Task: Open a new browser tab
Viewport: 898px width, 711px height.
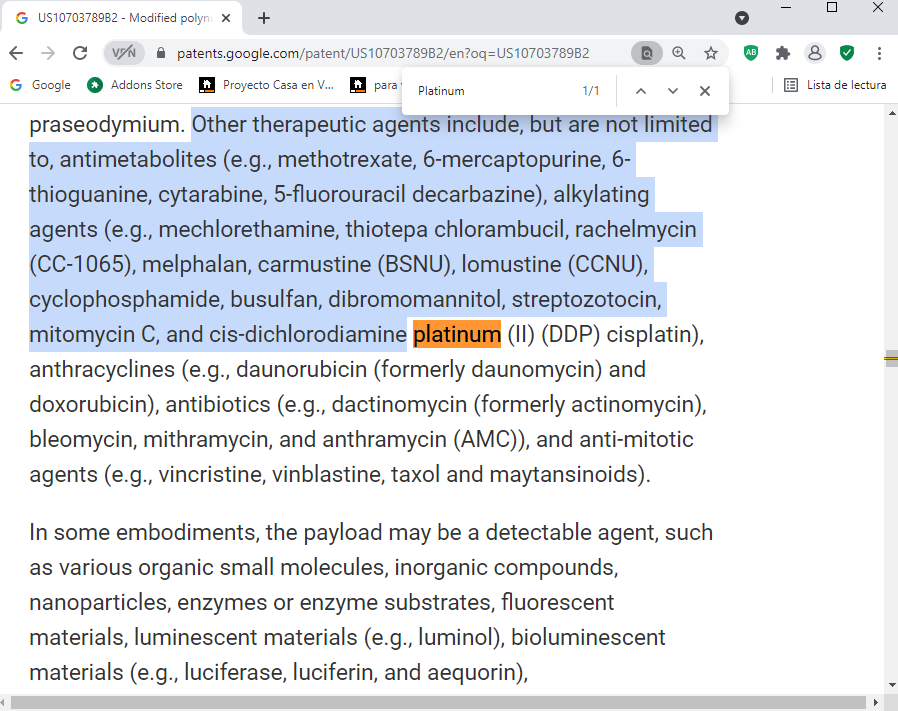Action: click(264, 18)
